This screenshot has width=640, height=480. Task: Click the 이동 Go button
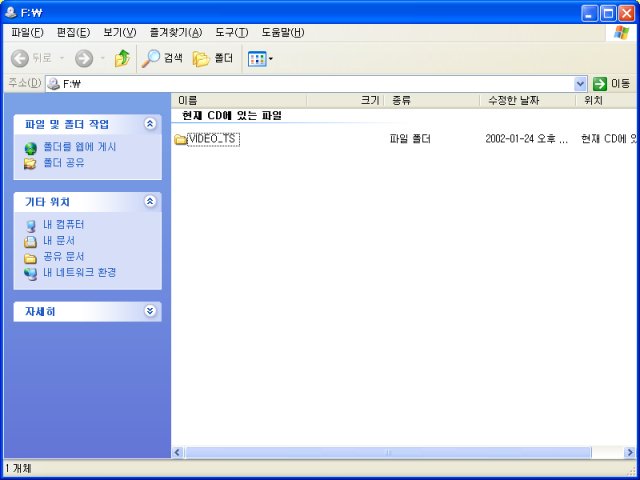click(612, 84)
